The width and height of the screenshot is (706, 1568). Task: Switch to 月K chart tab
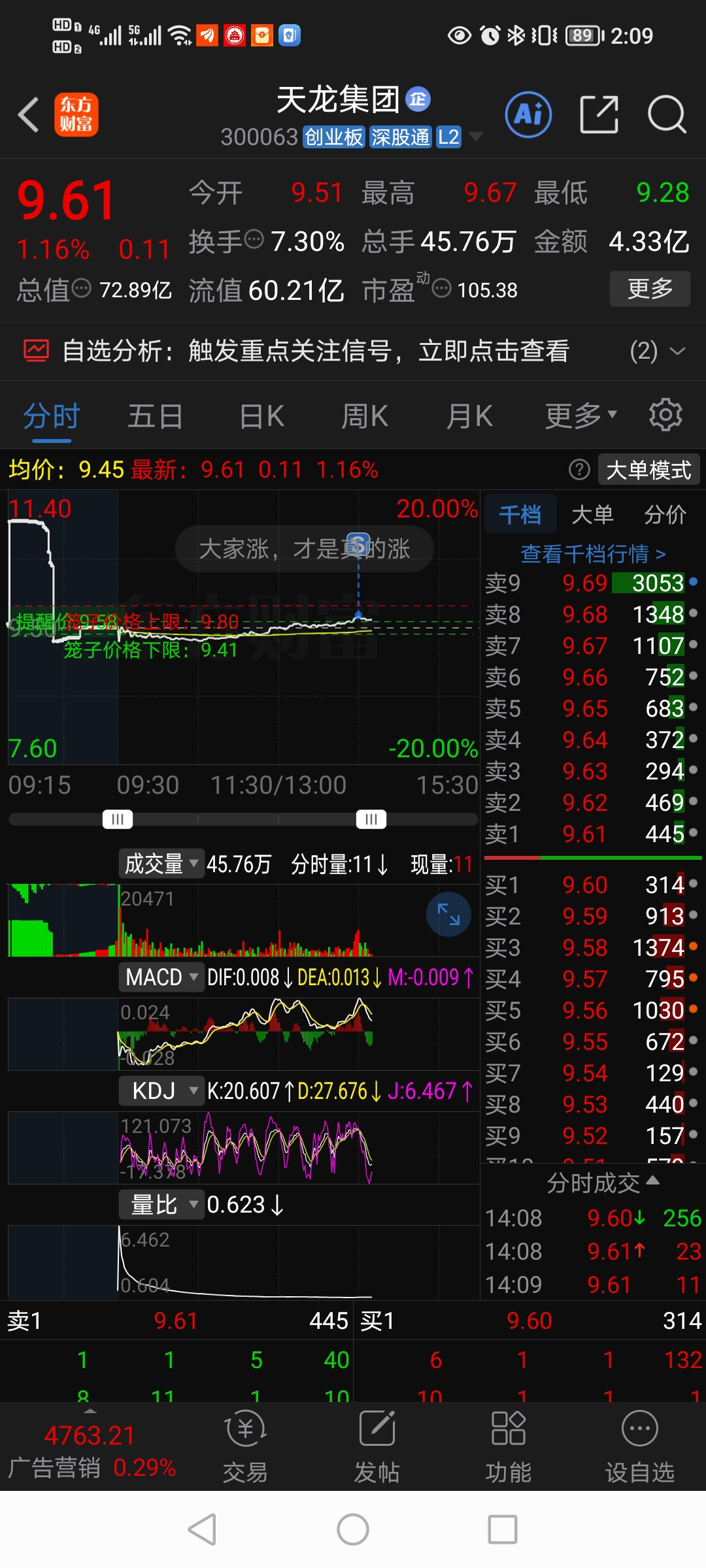click(469, 416)
